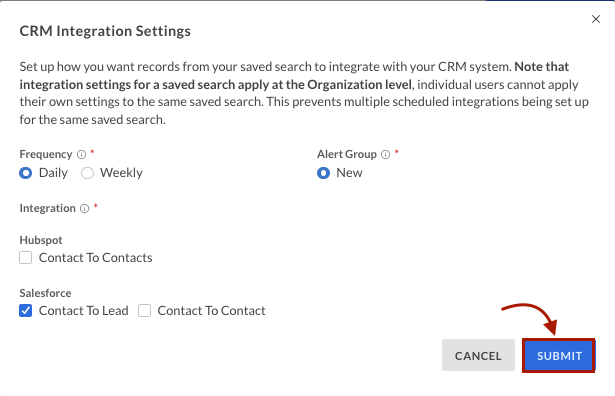This screenshot has width=615, height=396.
Task: Click the 'Weekly' option label text
Action: pyautogui.click(x=121, y=173)
